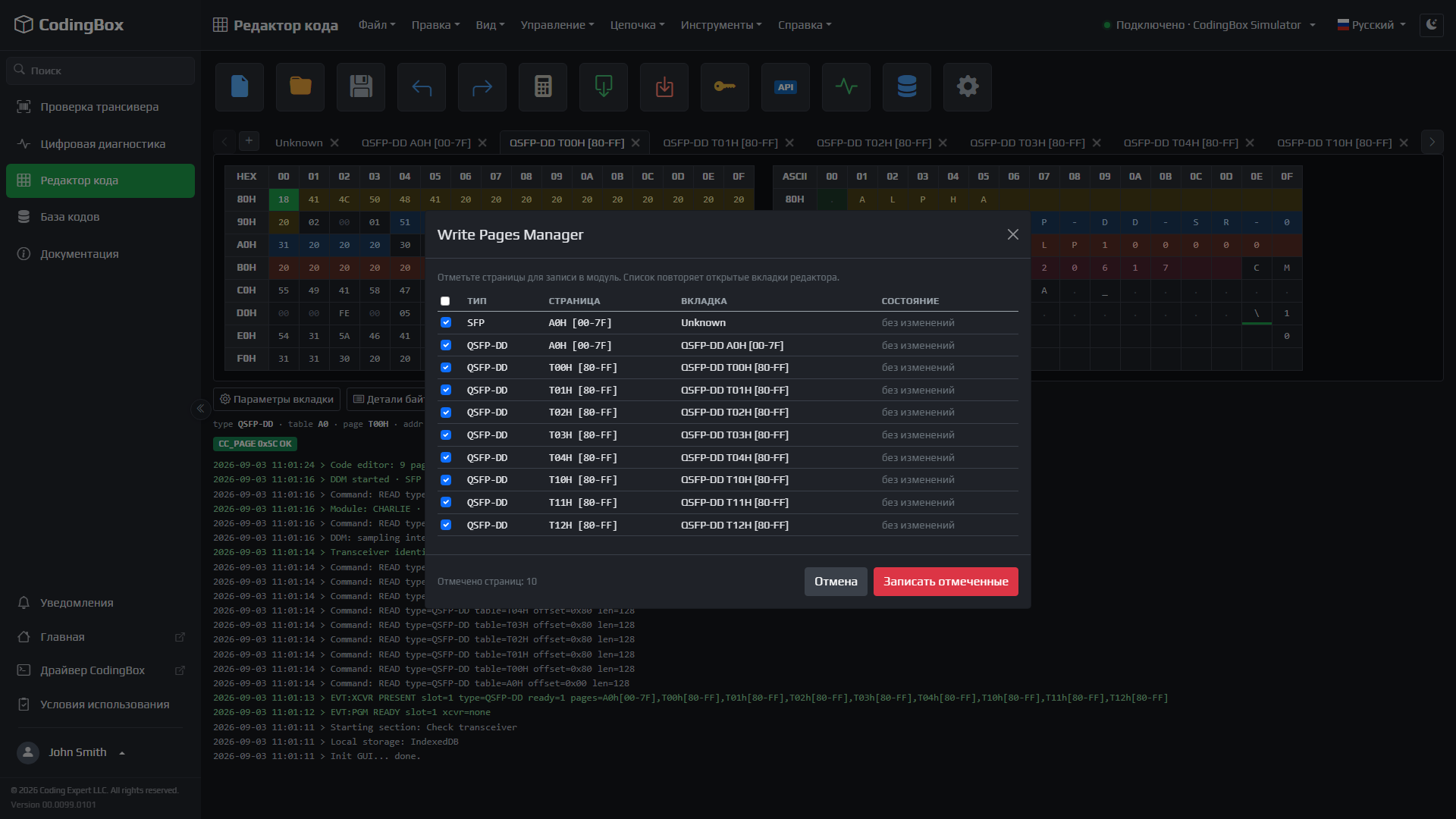The height and width of the screenshot is (819, 1456).
Task: Open the Инструменты menu dropdown
Action: (721, 25)
